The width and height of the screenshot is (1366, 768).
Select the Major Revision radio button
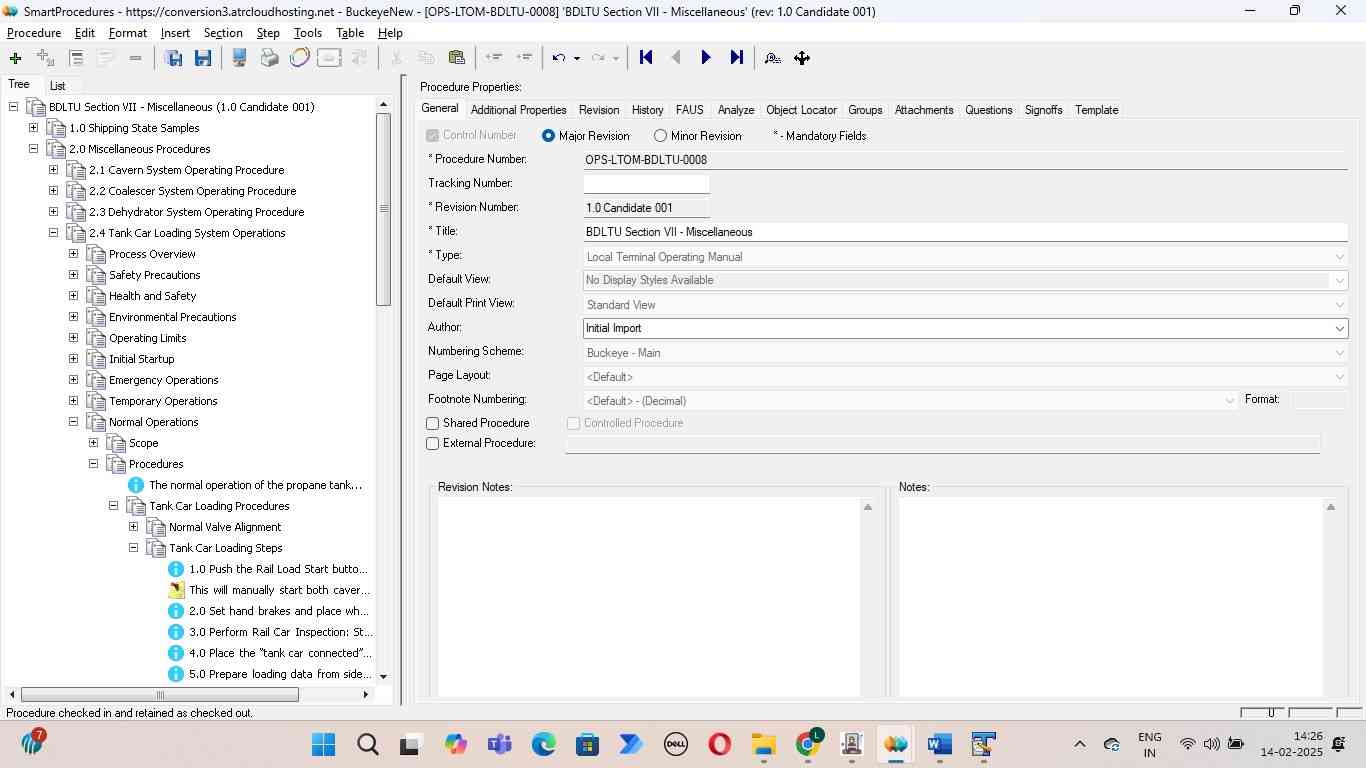pos(548,136)
